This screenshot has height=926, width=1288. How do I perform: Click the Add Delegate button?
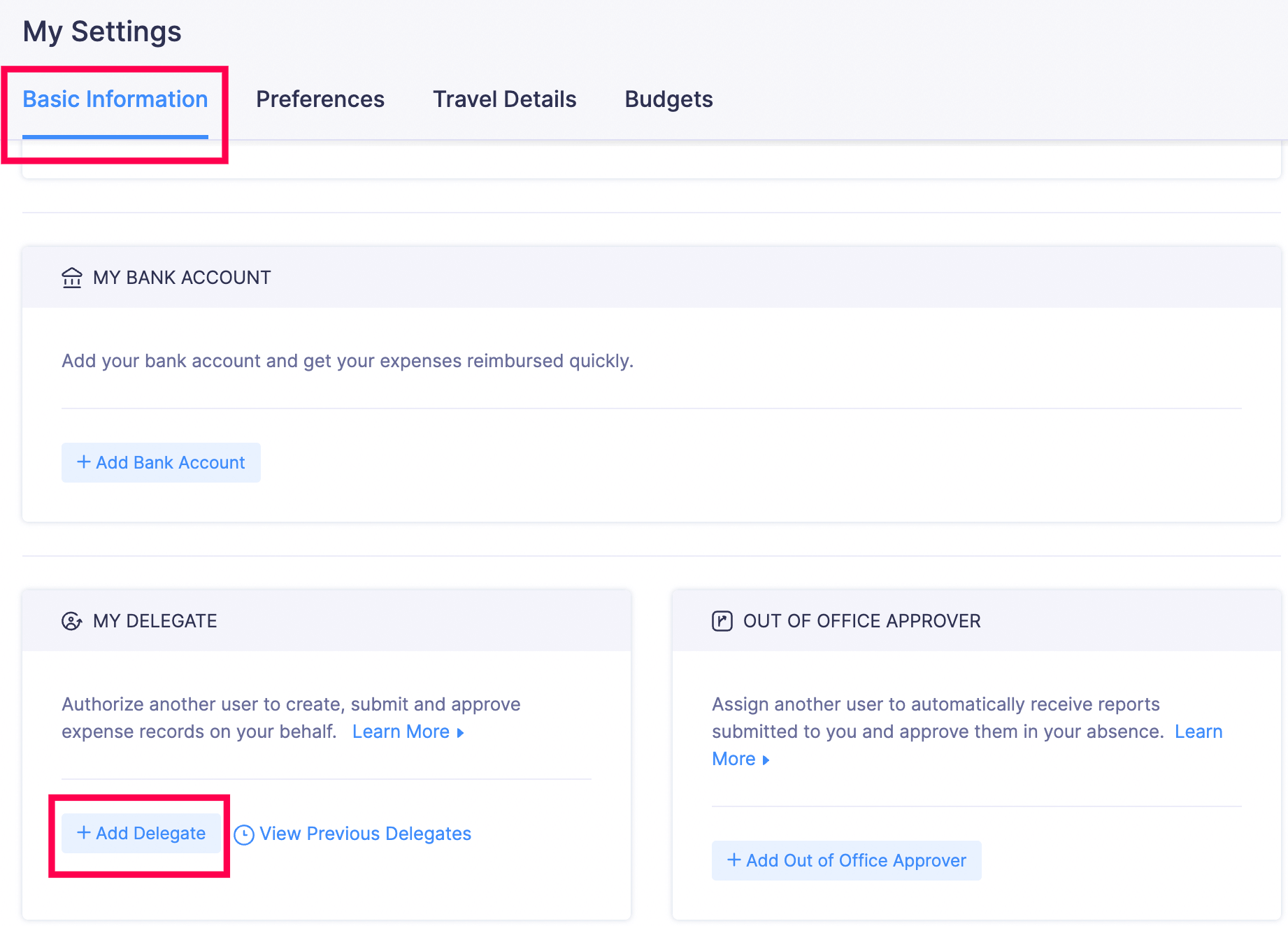(141, 833)
